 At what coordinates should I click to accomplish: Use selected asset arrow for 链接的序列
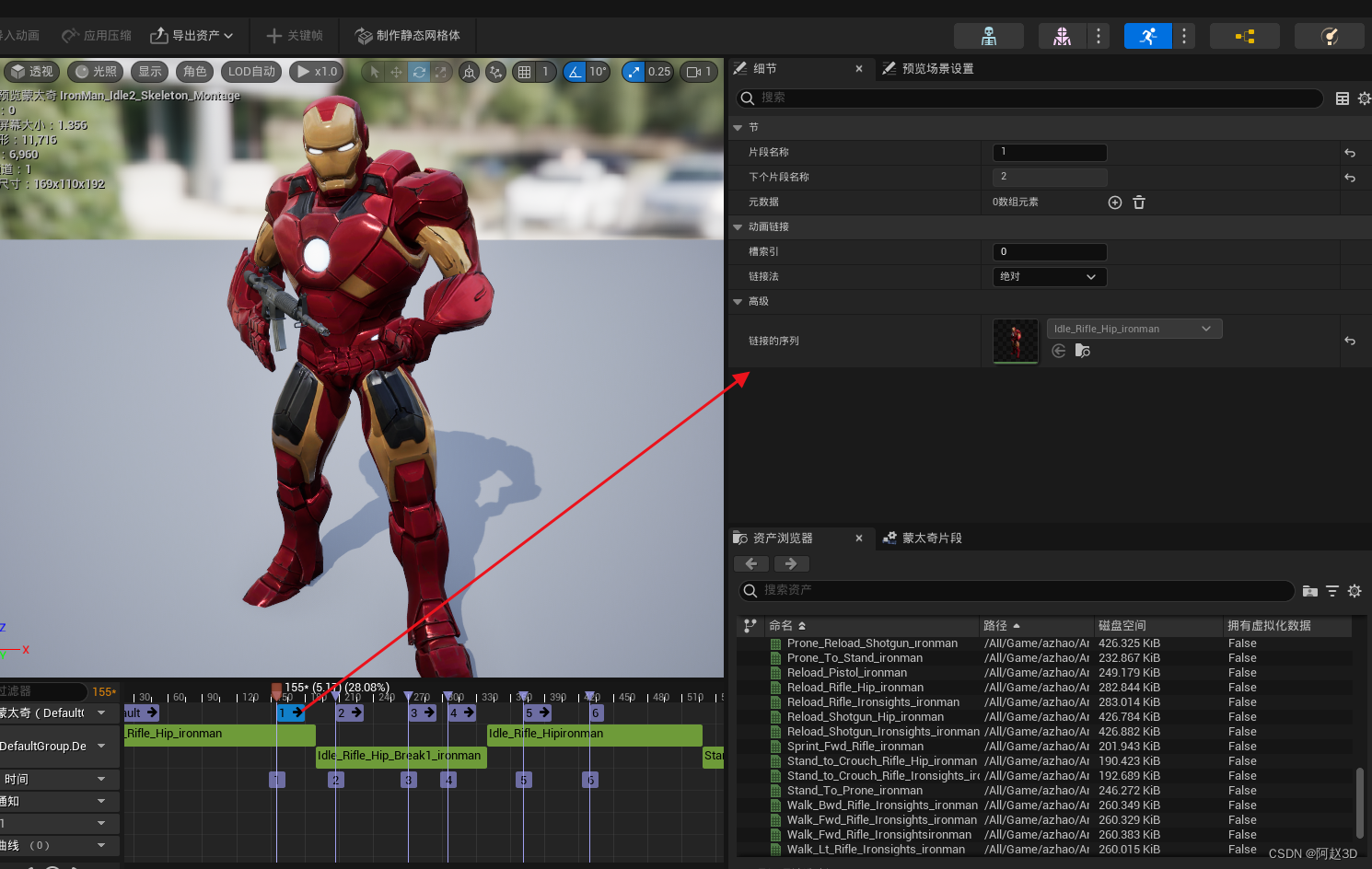1059,351
